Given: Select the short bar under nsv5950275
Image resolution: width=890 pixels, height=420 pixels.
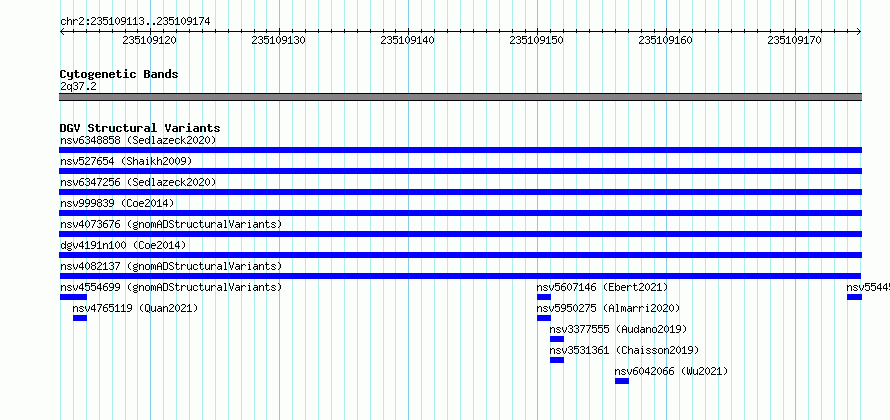Looking at the screenshot, I should click(544, 318).
